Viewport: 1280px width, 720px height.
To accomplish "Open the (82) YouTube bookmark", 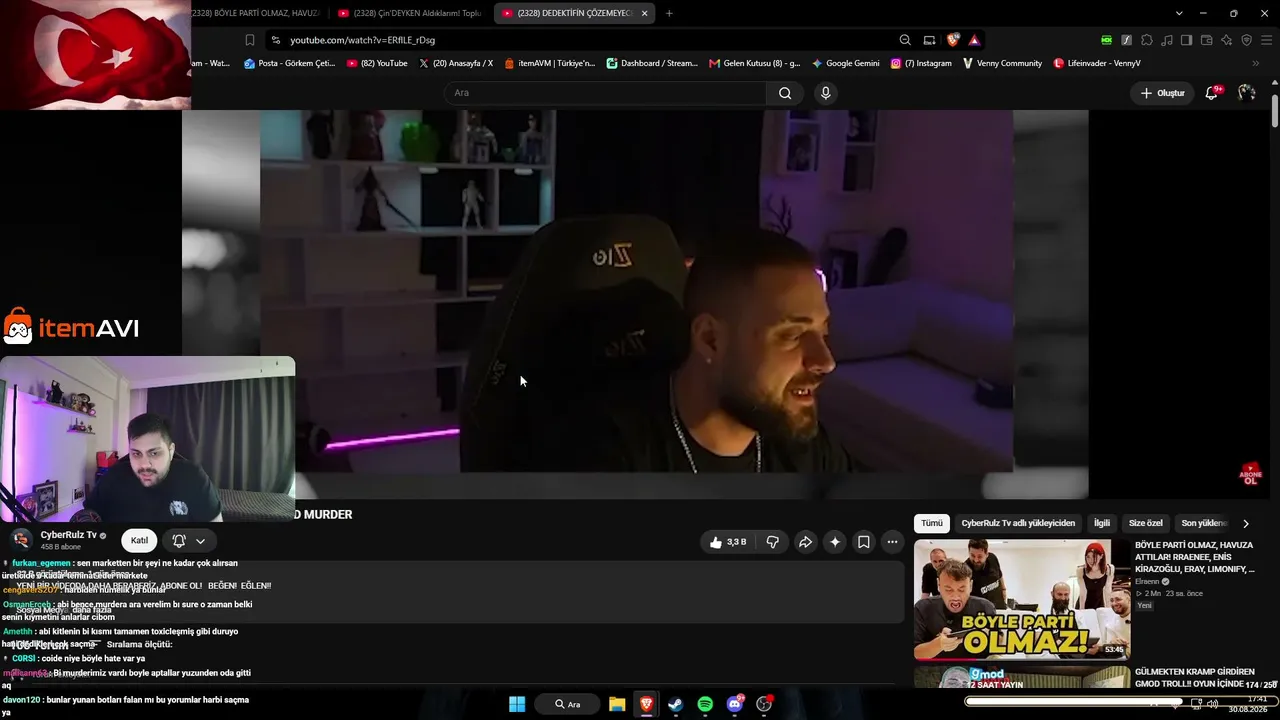I will coord(377,63).
